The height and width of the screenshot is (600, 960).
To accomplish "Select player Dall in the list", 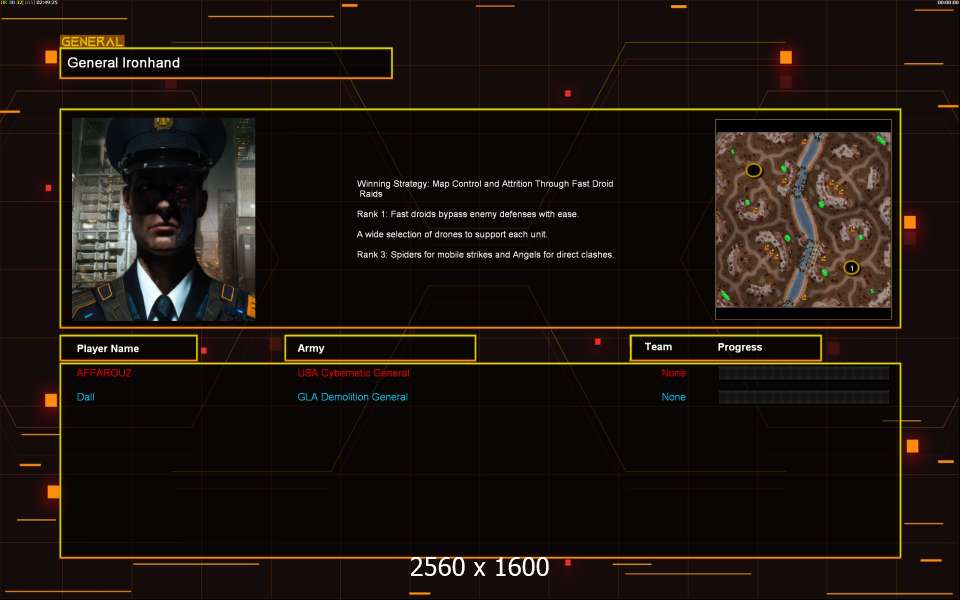I will pos(86,397).
